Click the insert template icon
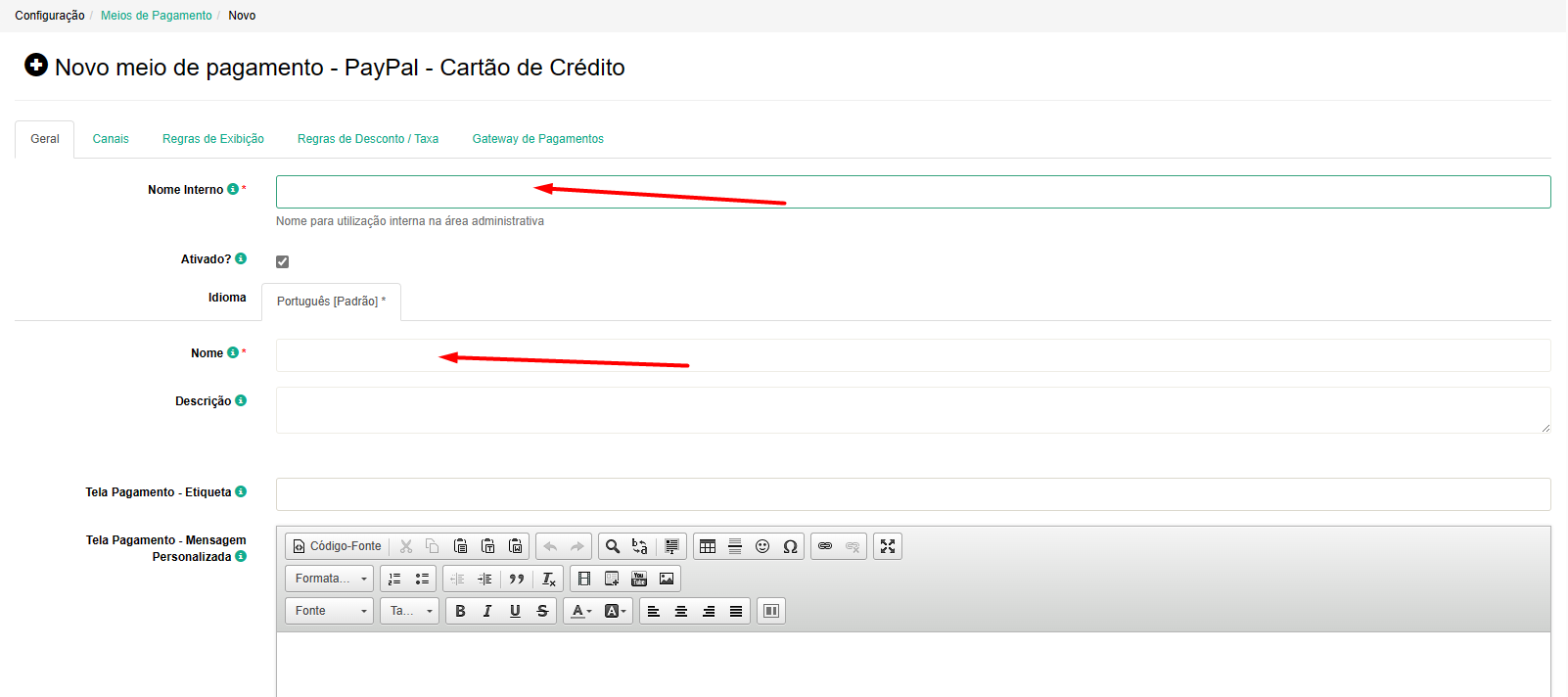The image size is (1568, 697). point(612,579)
